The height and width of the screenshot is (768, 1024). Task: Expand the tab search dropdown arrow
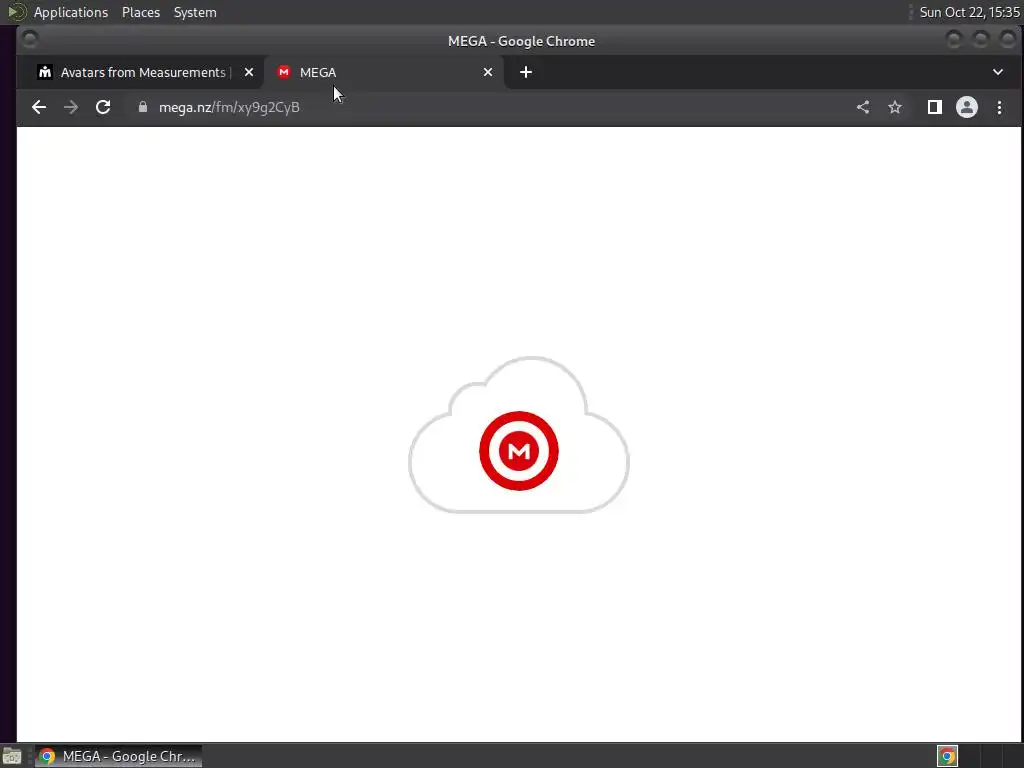pyautogui.click(x=998, y=72)
